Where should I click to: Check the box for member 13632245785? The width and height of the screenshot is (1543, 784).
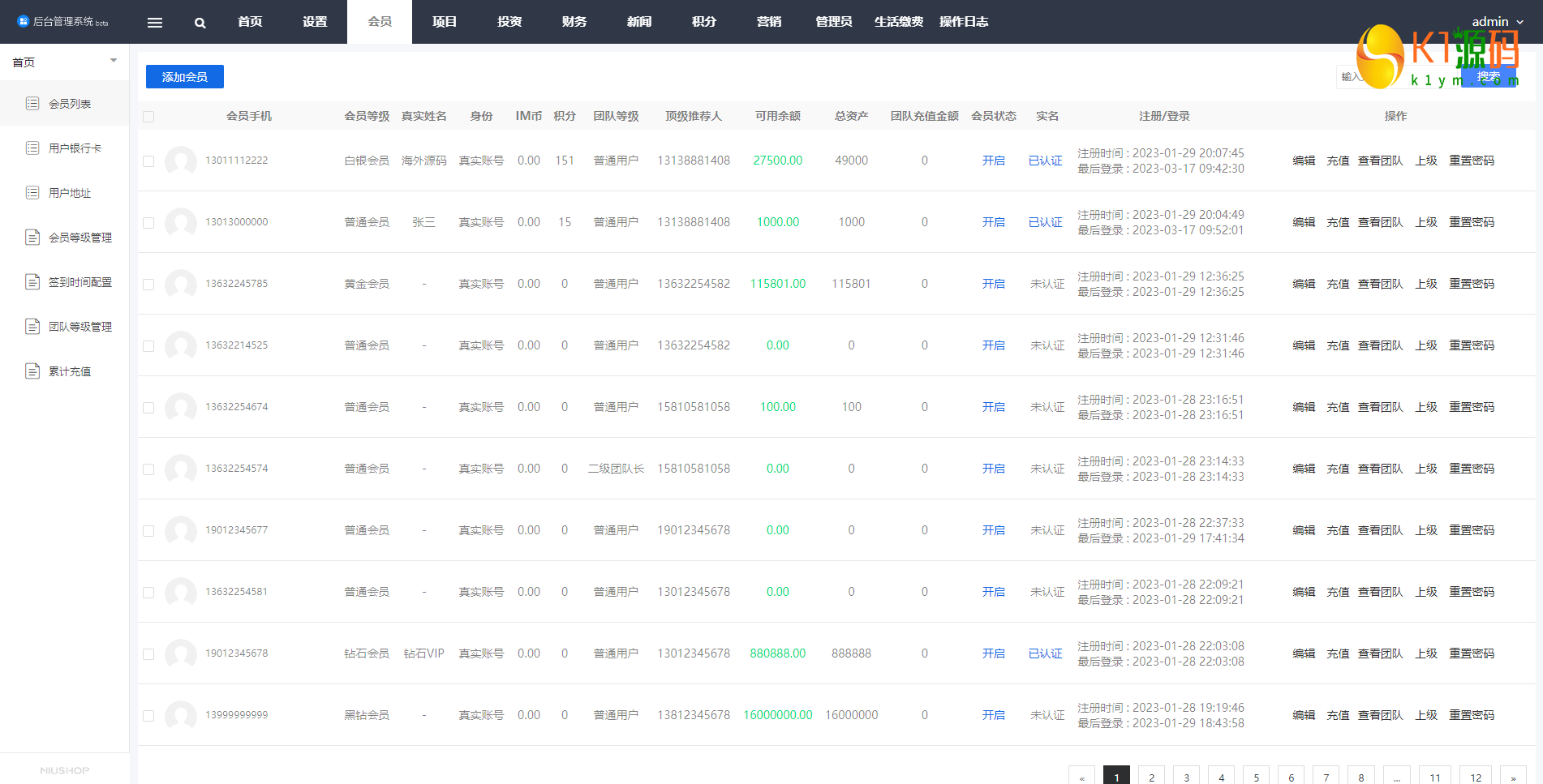(148, 285)
